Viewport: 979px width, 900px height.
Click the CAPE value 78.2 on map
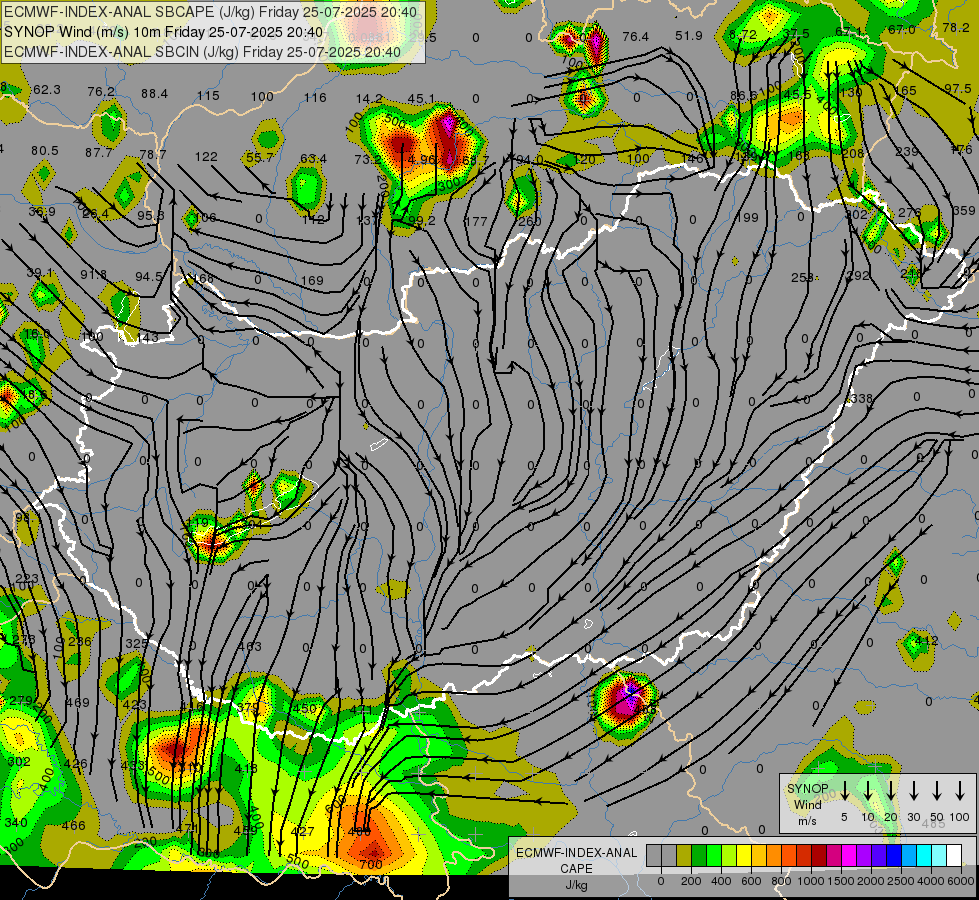click(956, 27)
